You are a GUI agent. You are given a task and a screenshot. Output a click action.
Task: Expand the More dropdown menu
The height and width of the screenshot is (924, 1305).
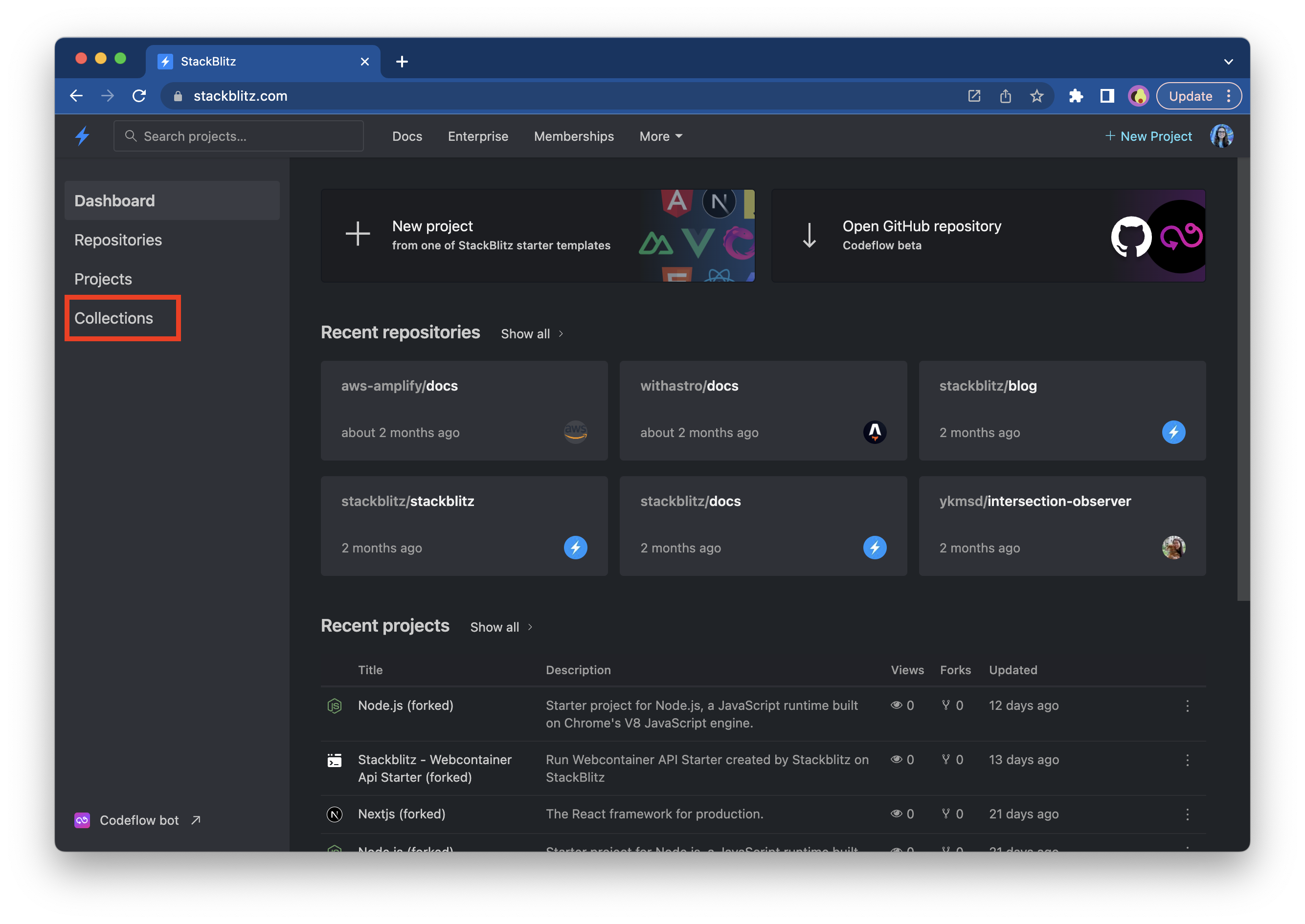660,136
